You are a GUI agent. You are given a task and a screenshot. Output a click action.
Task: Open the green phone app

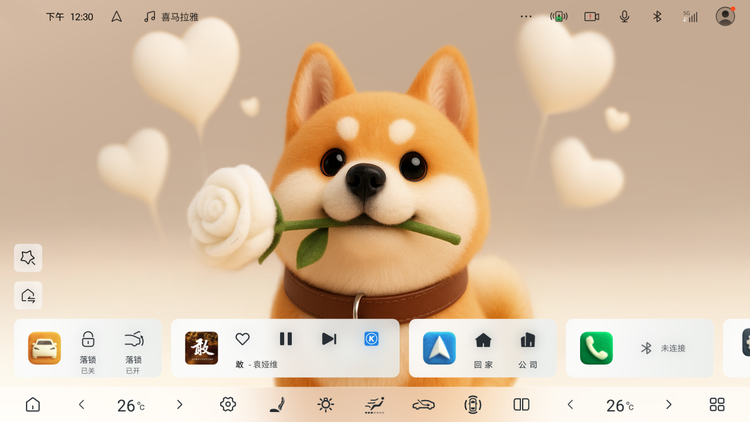597,348
